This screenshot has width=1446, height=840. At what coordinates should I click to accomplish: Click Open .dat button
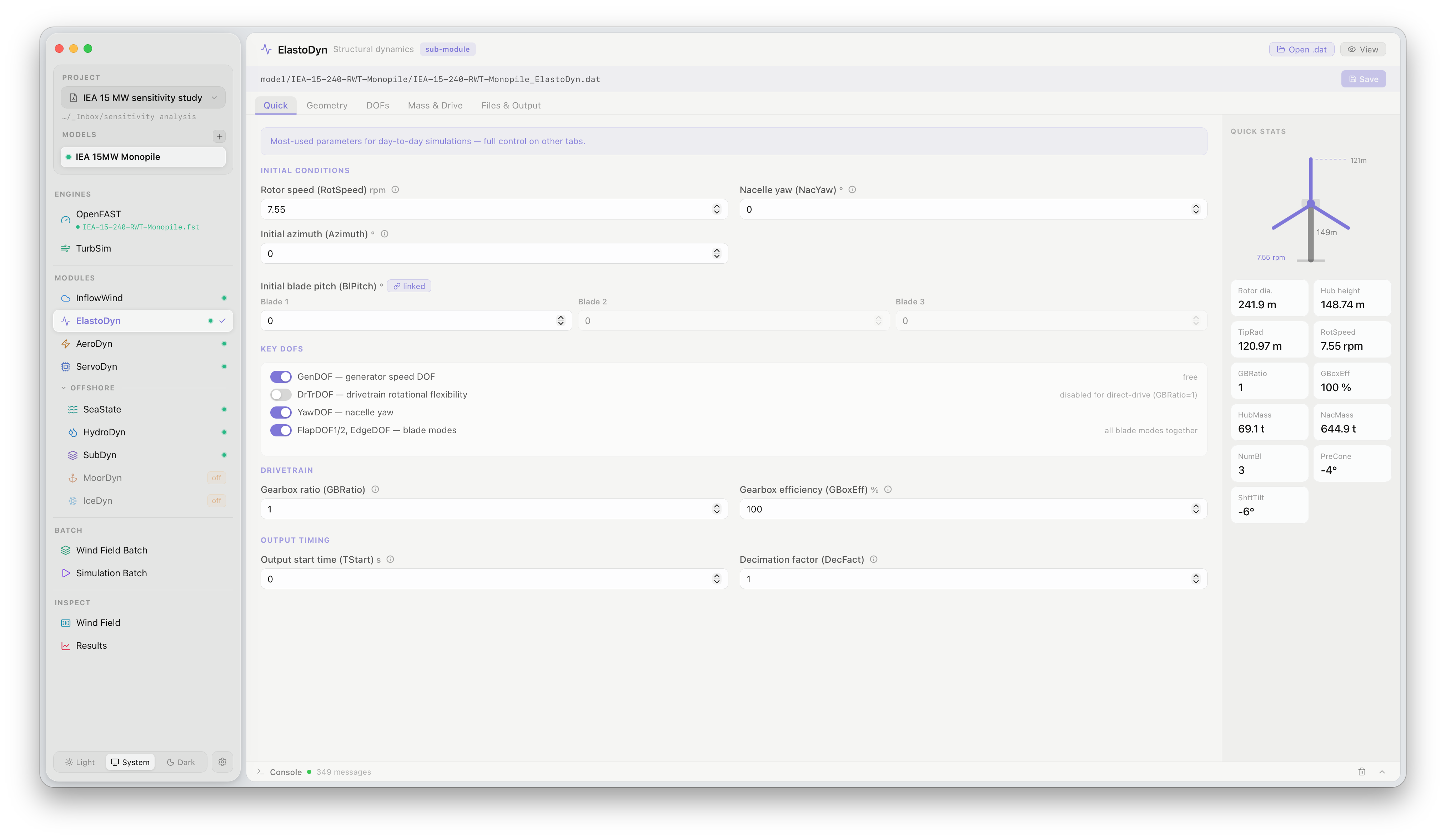tap(1301, 49)
